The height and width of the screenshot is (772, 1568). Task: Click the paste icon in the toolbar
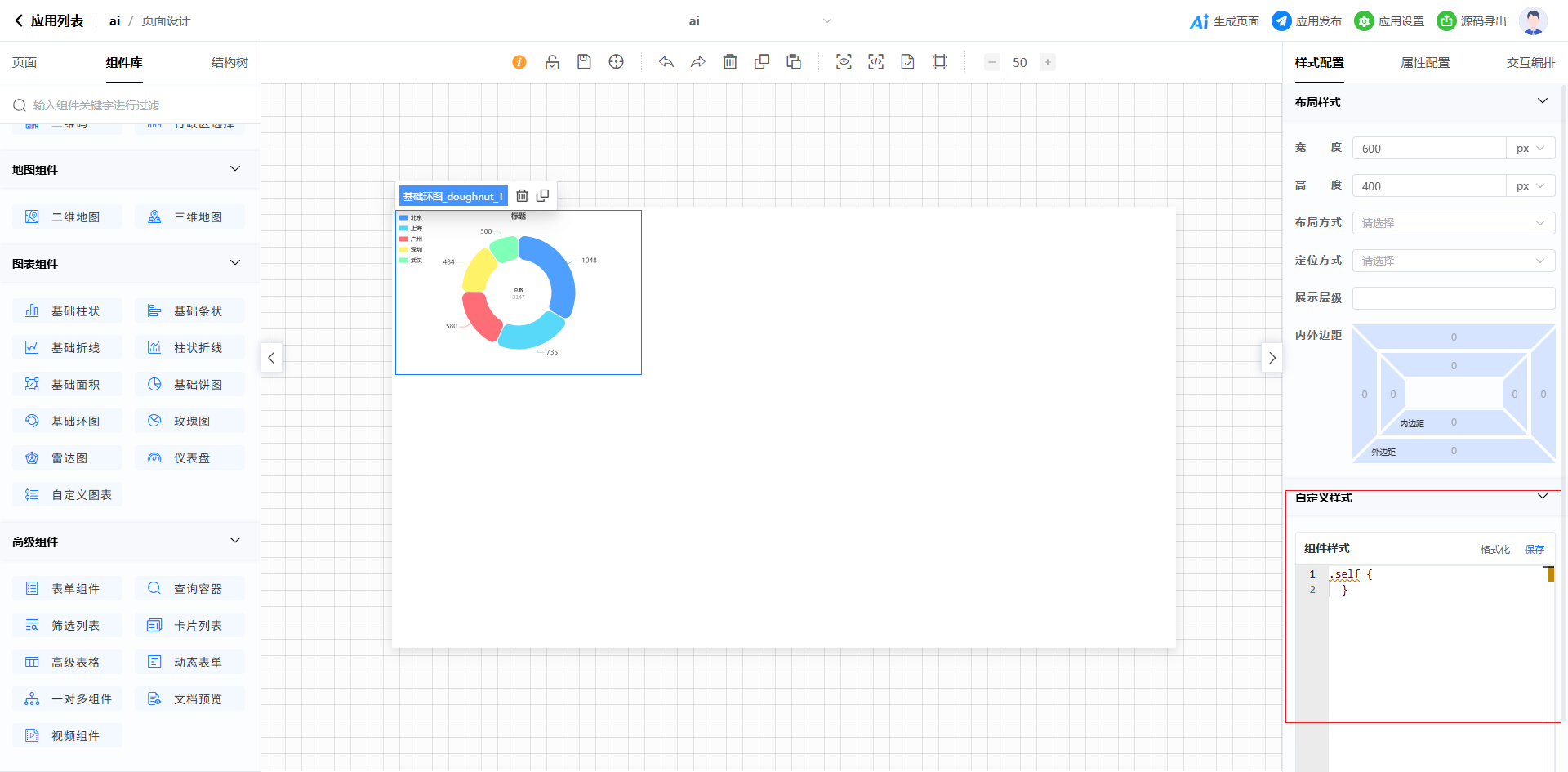point(794,62)
